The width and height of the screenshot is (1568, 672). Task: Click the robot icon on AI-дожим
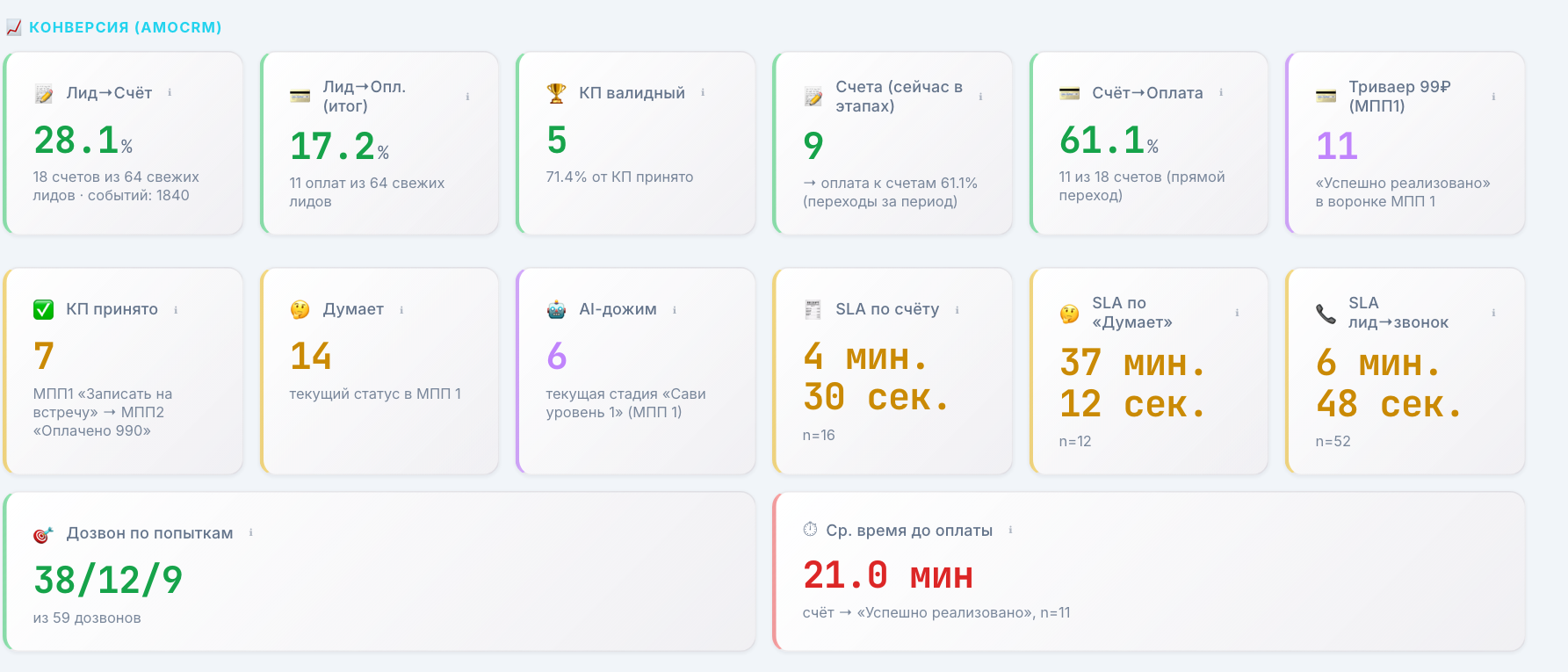click(x=556, y=309)
